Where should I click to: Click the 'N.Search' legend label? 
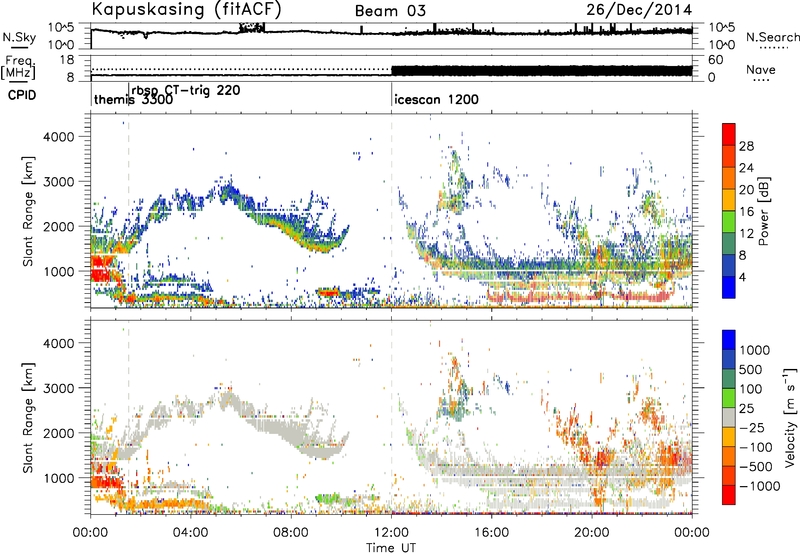[x=773, y=37]
